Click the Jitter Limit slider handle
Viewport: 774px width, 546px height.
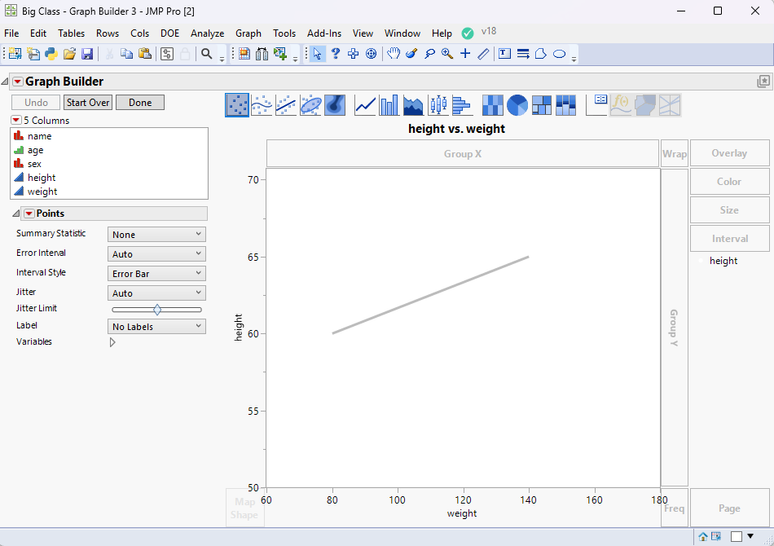click(157, 310)
